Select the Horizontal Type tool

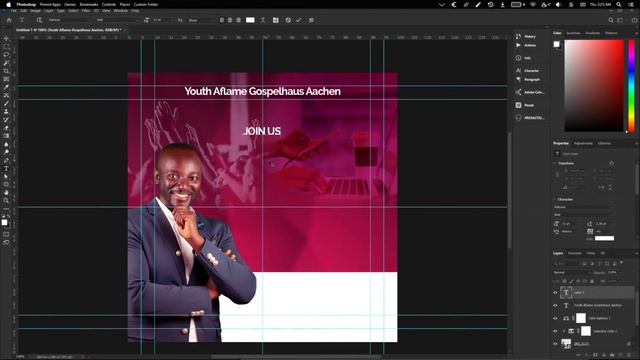click(x=6, y=168)
